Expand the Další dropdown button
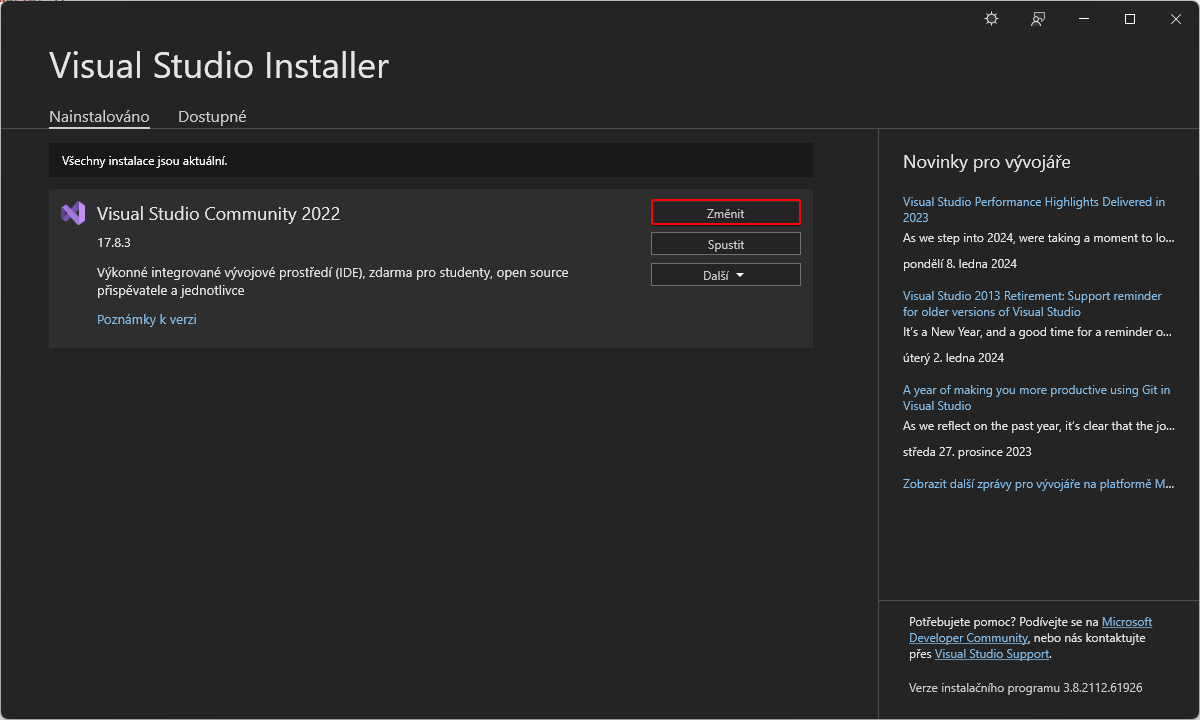The image size is (1200, 720). coord(726,275)
